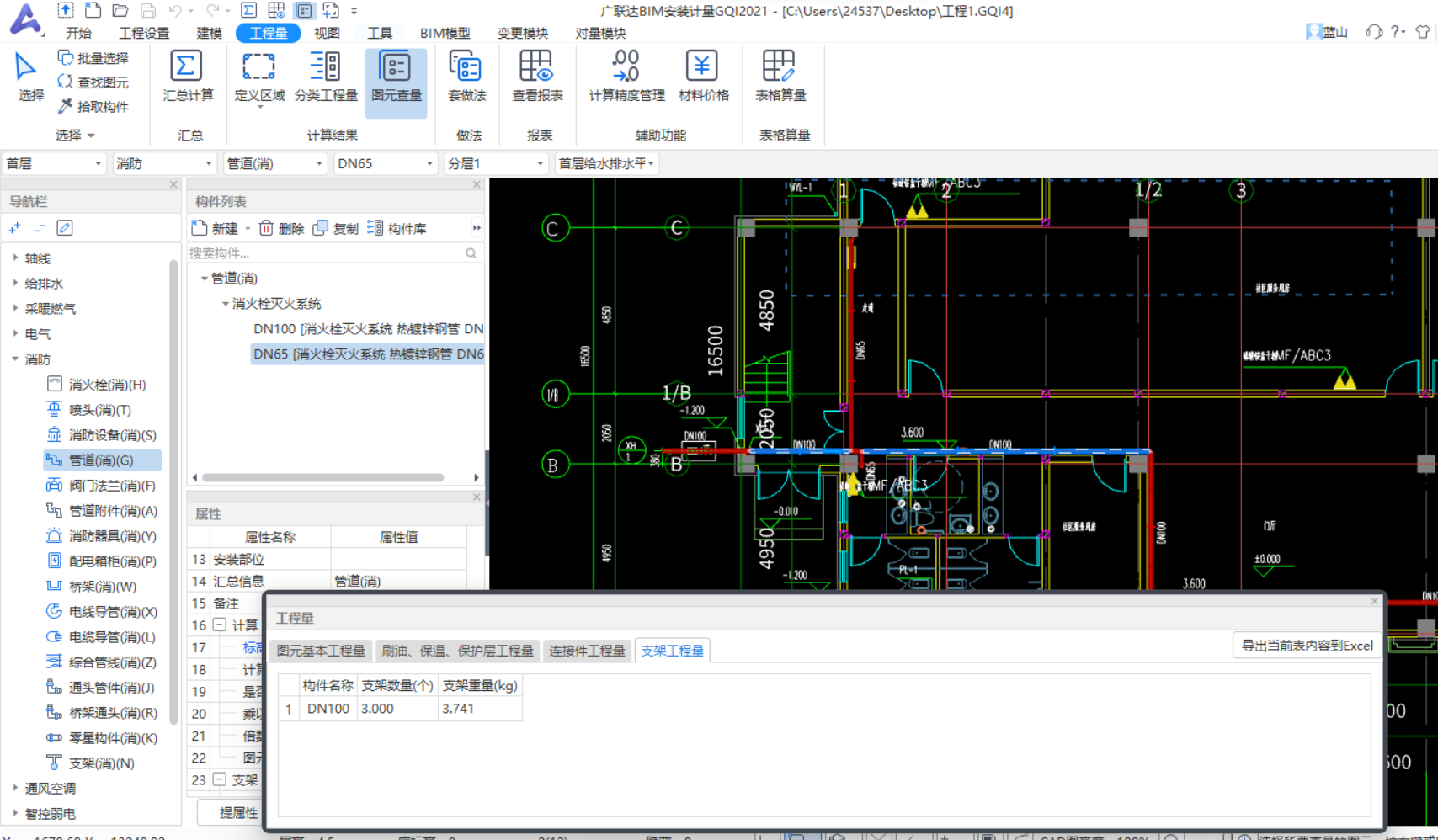Click 新建 in component list toolbar

pos(215,228)
